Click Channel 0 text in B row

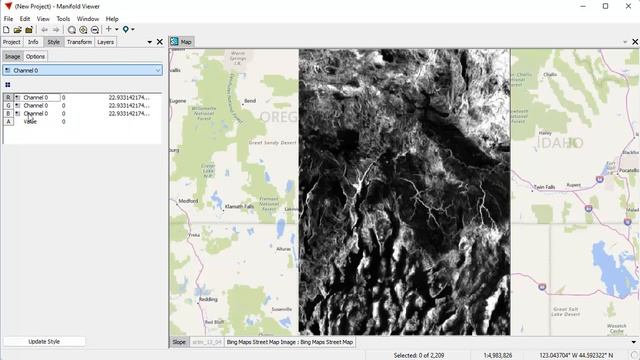pos(36,113)
